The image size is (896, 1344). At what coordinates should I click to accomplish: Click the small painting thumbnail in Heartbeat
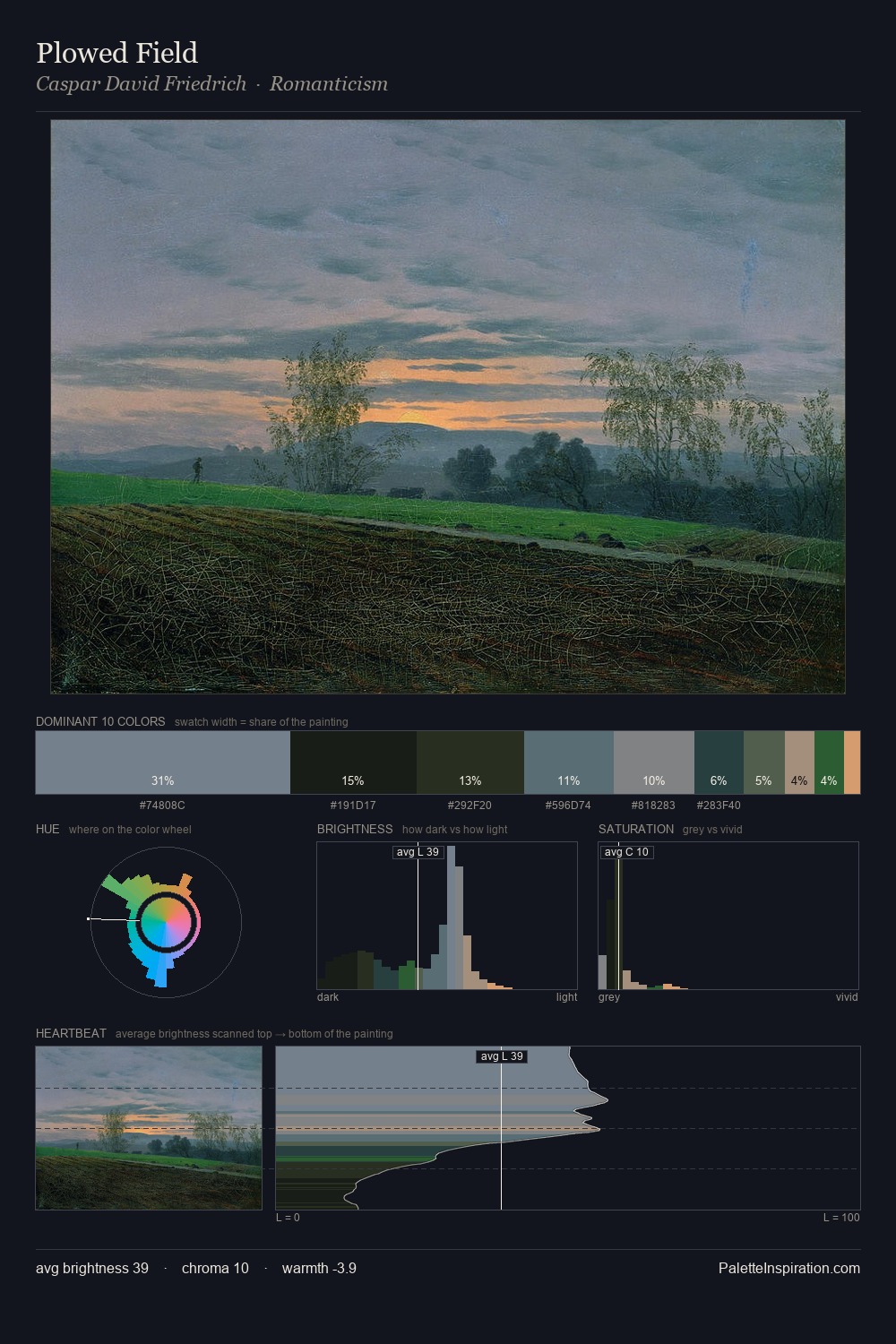click(149, 1128)
